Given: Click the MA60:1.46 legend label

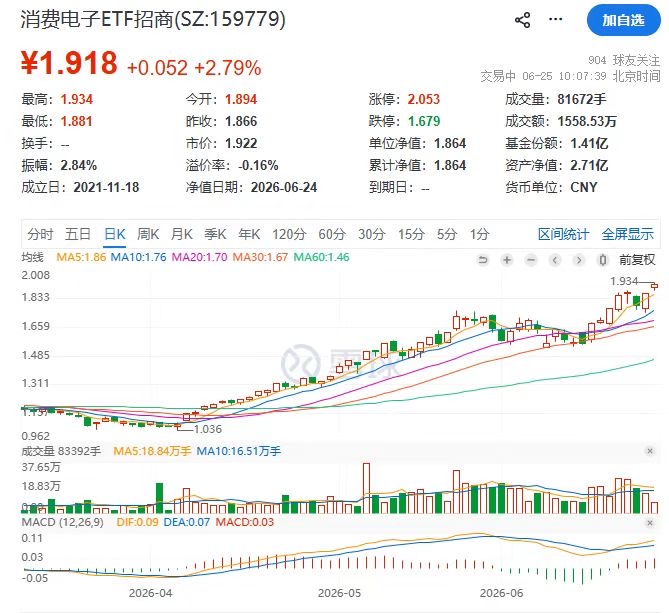Looking at the screenshot, I should click(321, 257).
